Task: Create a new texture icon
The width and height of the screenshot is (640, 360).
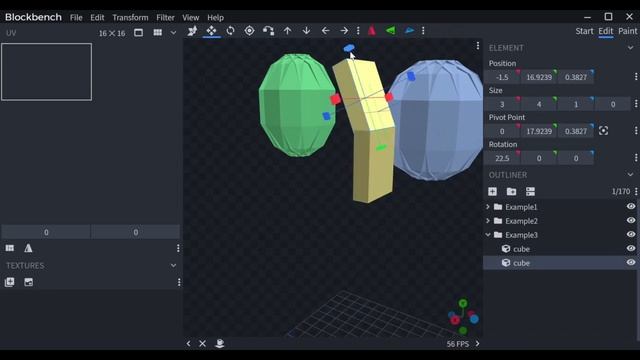Action: point(9,282)
